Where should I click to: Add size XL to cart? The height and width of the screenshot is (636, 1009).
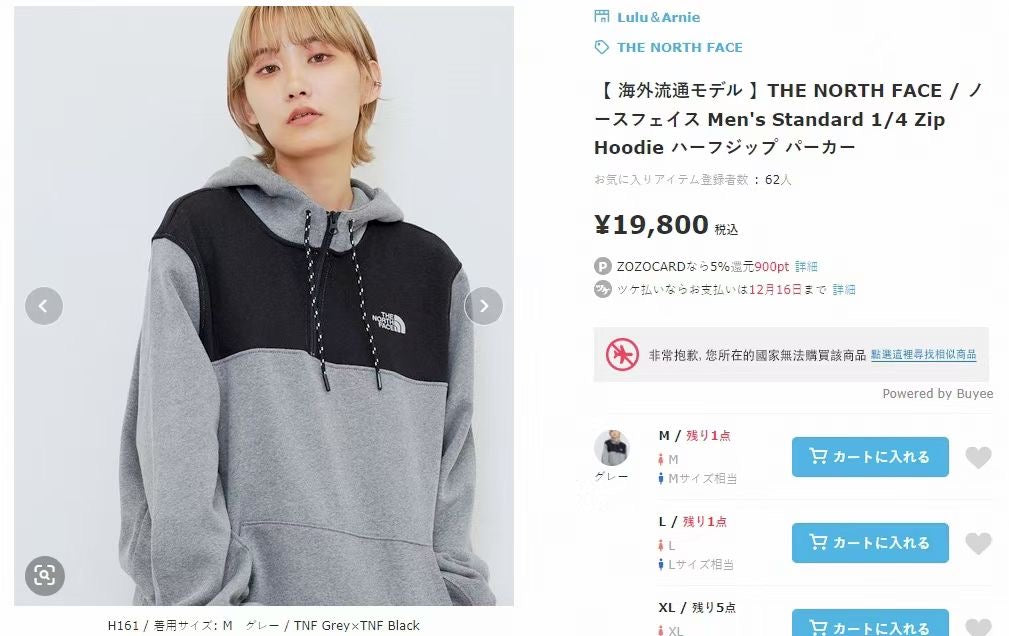pos(869,624)
